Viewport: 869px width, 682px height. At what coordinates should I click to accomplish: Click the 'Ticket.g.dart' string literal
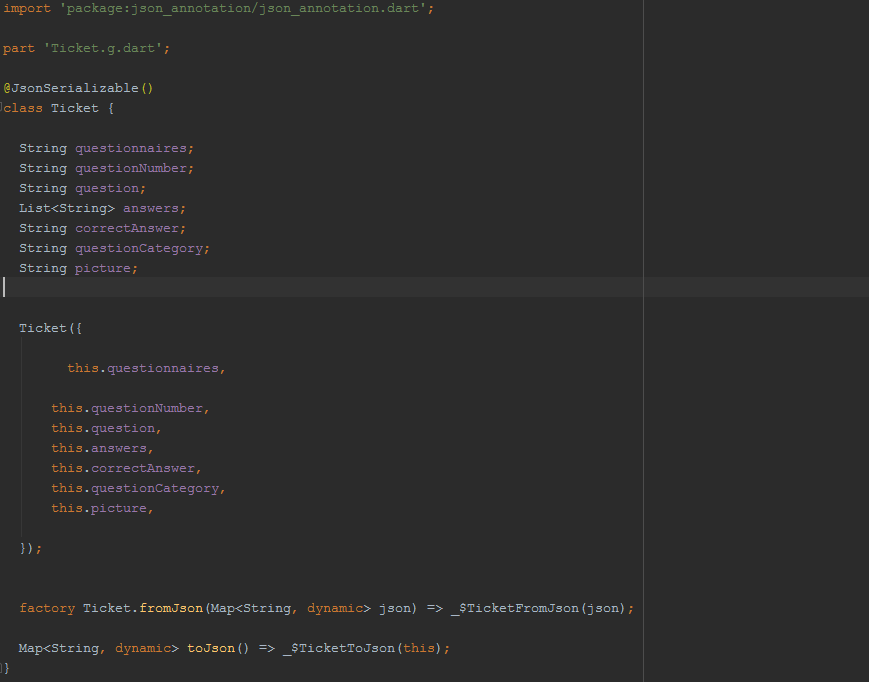[103, 49]
